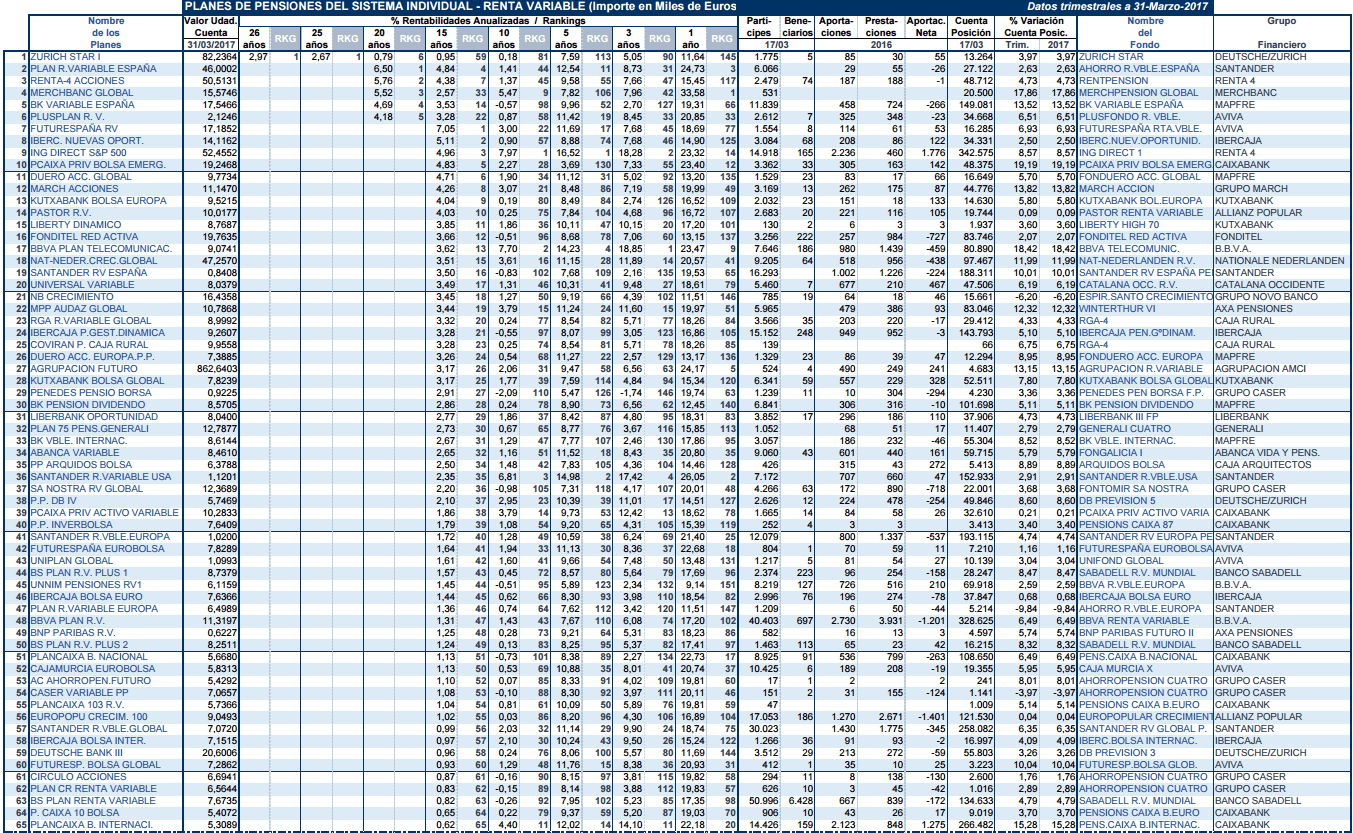This screenshot has width=1353, height=833.
Task: Select the '20 años' column header
Action: (379, 38)
